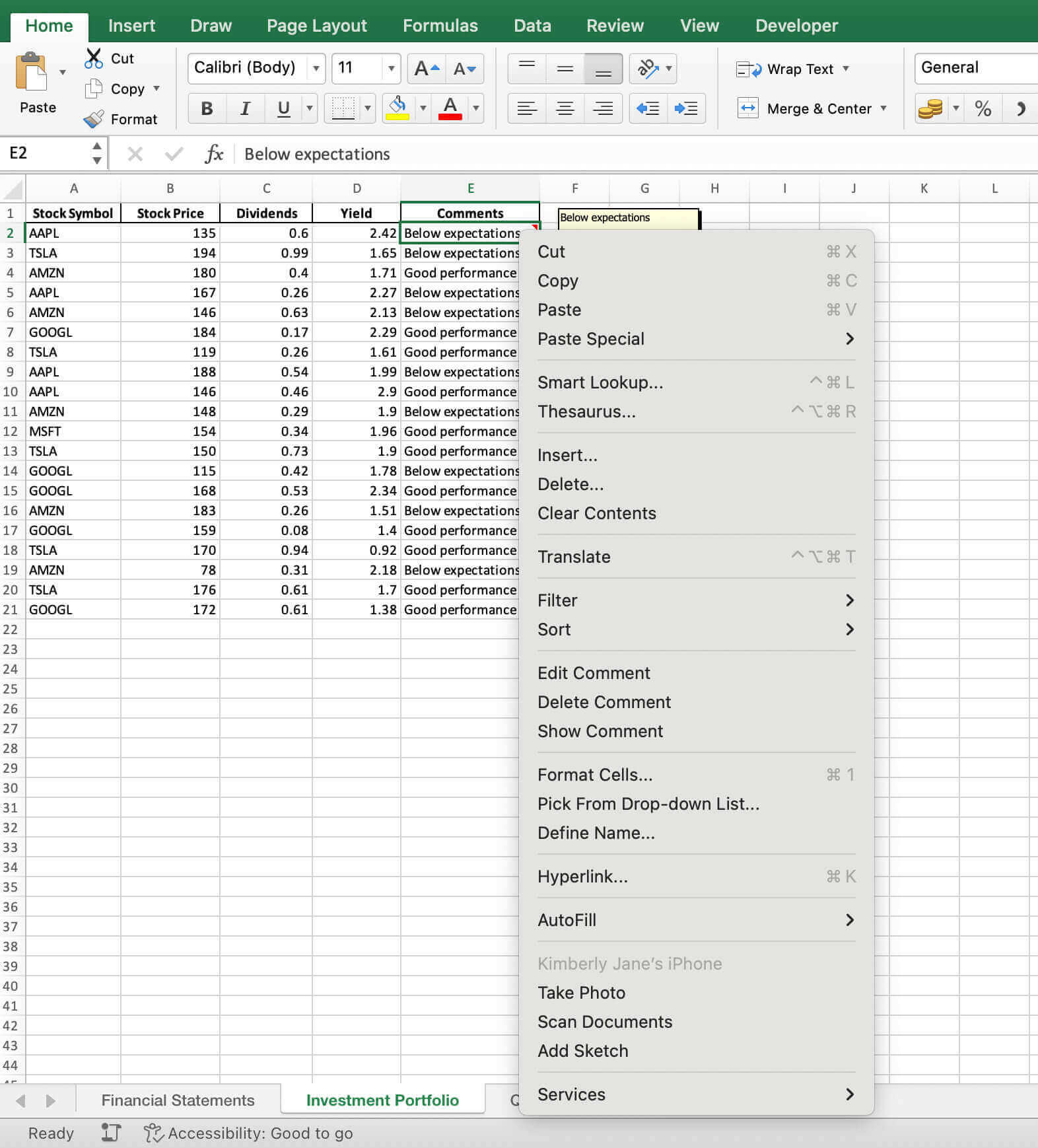
Task: Click the Name Box showing E2
Action: [x=46, y=153]
